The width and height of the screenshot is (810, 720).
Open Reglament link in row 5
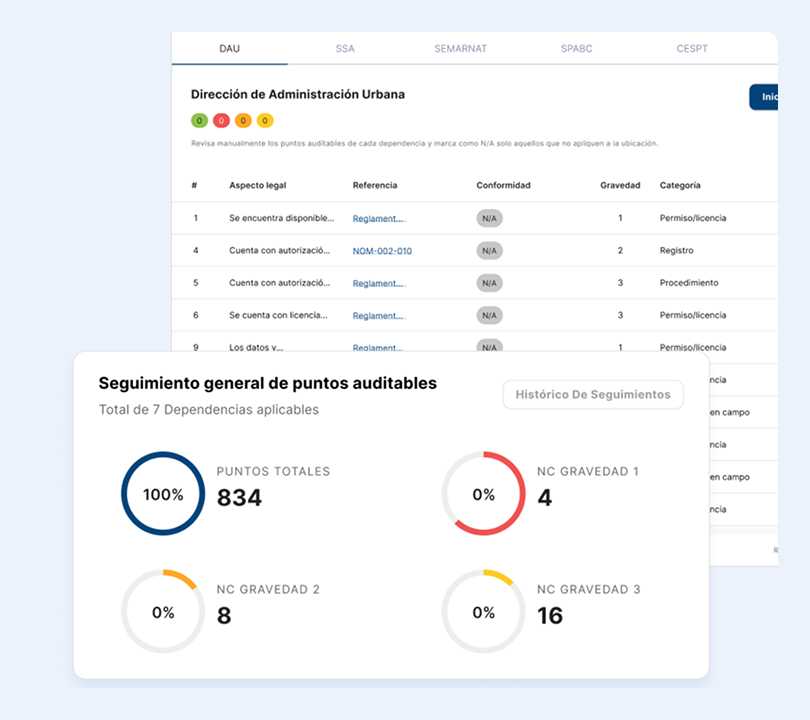click(379, 284)
